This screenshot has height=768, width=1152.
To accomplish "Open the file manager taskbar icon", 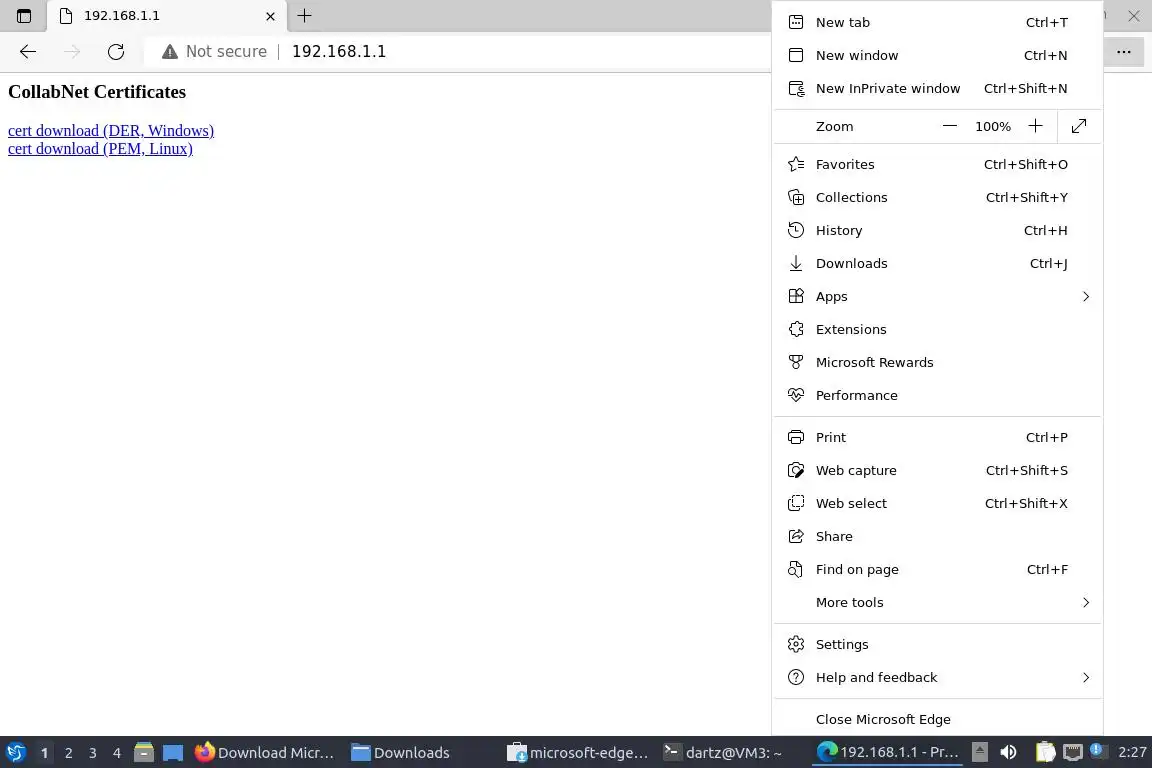I will click(144, 753).
